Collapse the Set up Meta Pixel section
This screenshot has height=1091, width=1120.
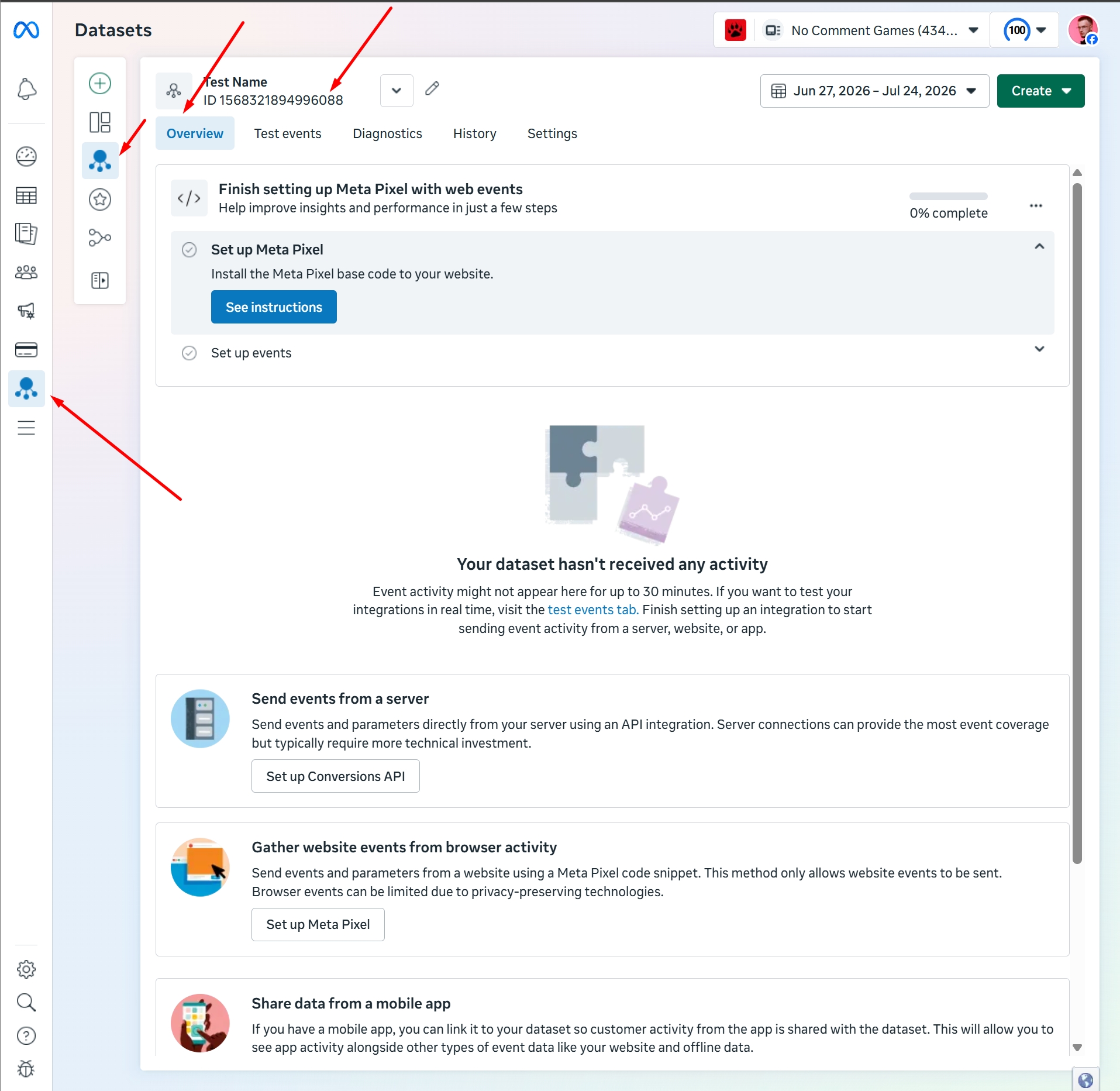click(1039, 246)
